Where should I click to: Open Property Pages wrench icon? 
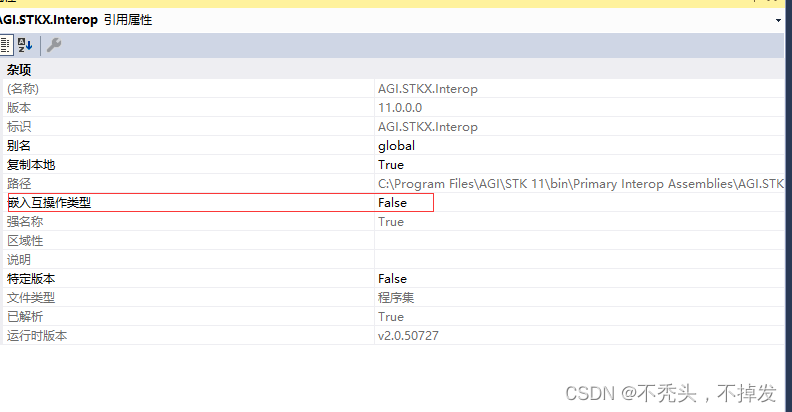[54, 45]
